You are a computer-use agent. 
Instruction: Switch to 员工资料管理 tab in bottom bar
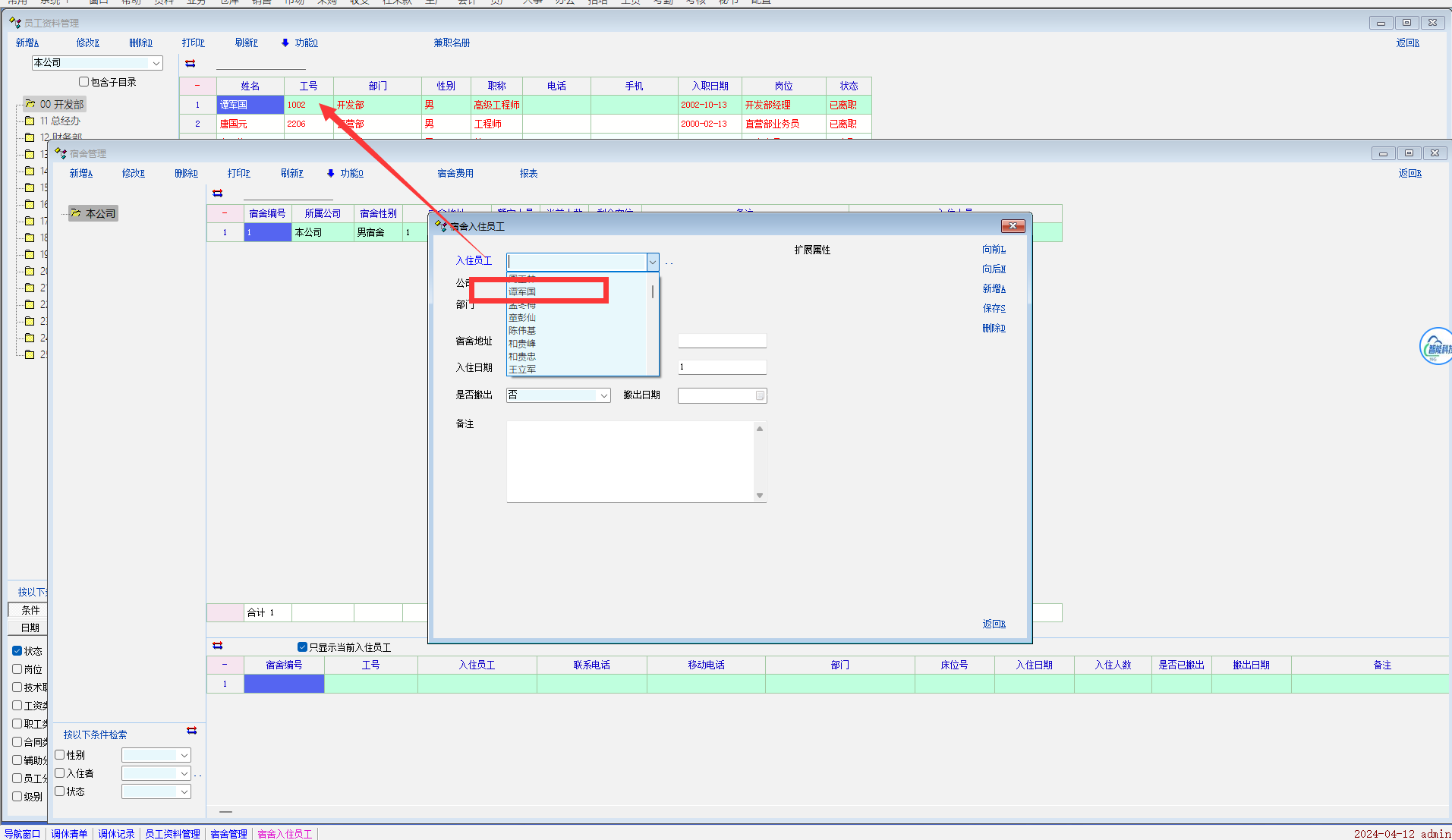[172, 834]
